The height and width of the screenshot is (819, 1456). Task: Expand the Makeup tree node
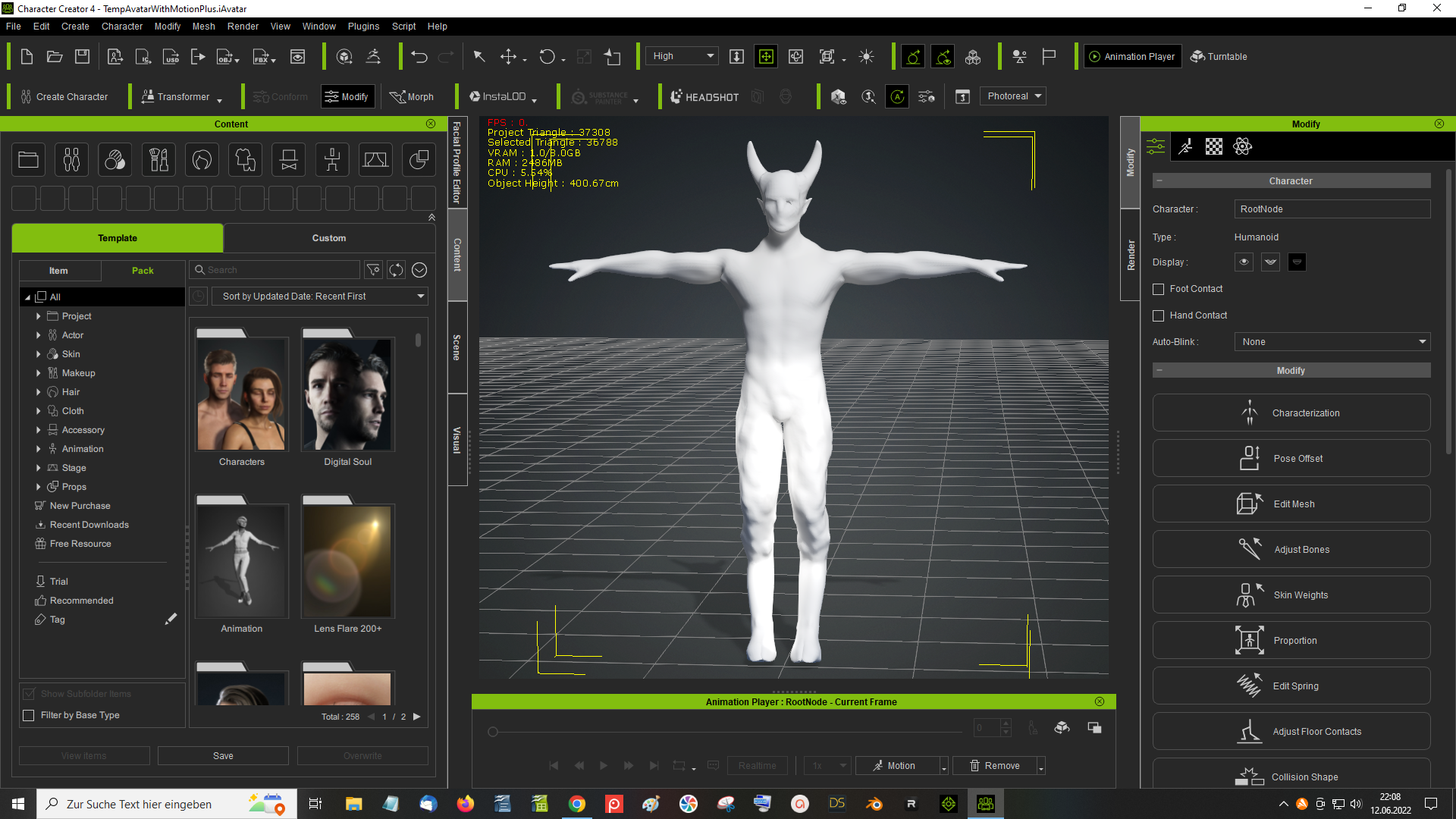point(38,373)
